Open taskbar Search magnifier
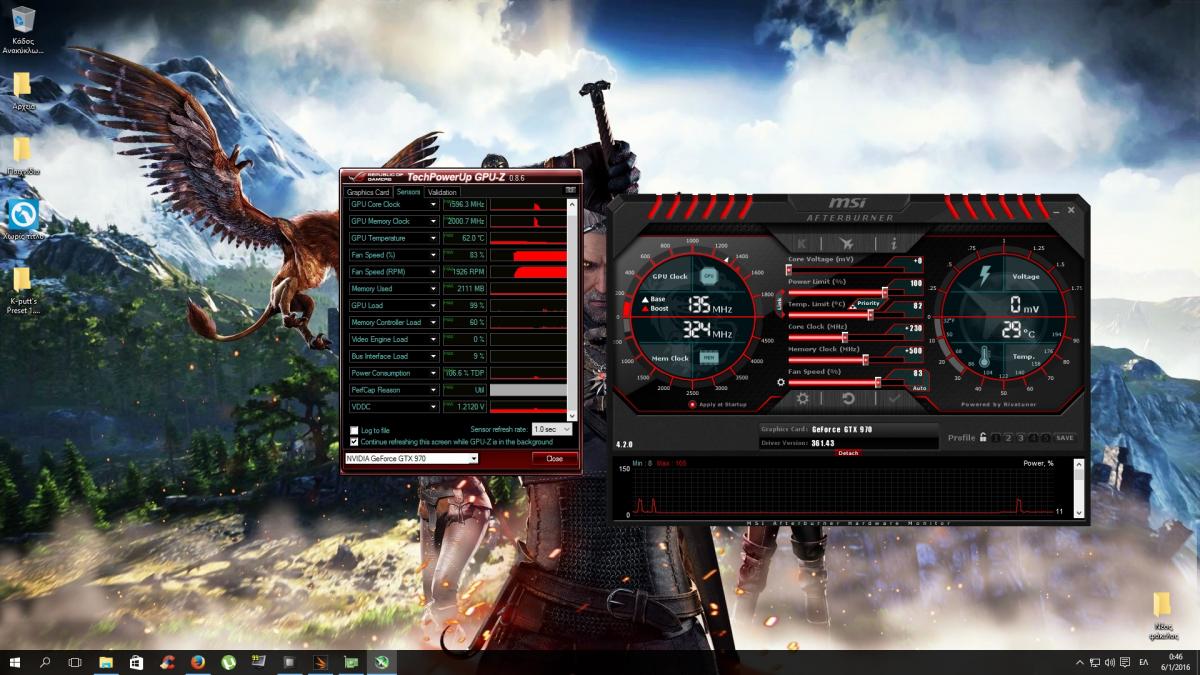 tap(45, 662)
